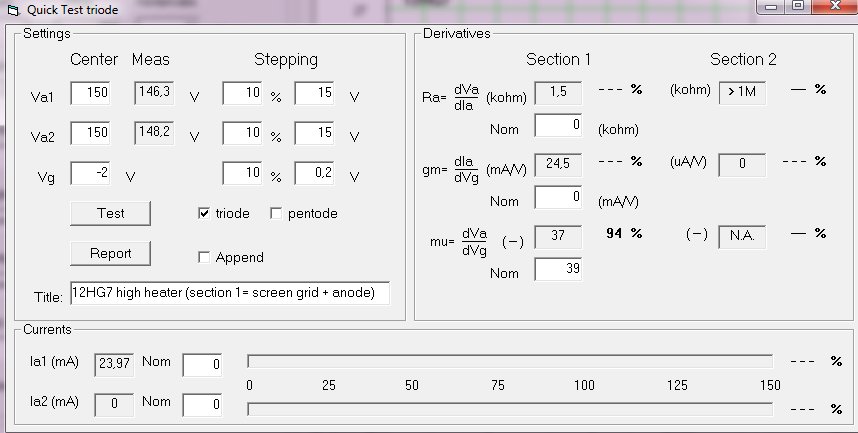Viewport: 858px width, 433px height.
Task: Click the Quick Test triode title bar icon
Action: pos(13,10)
